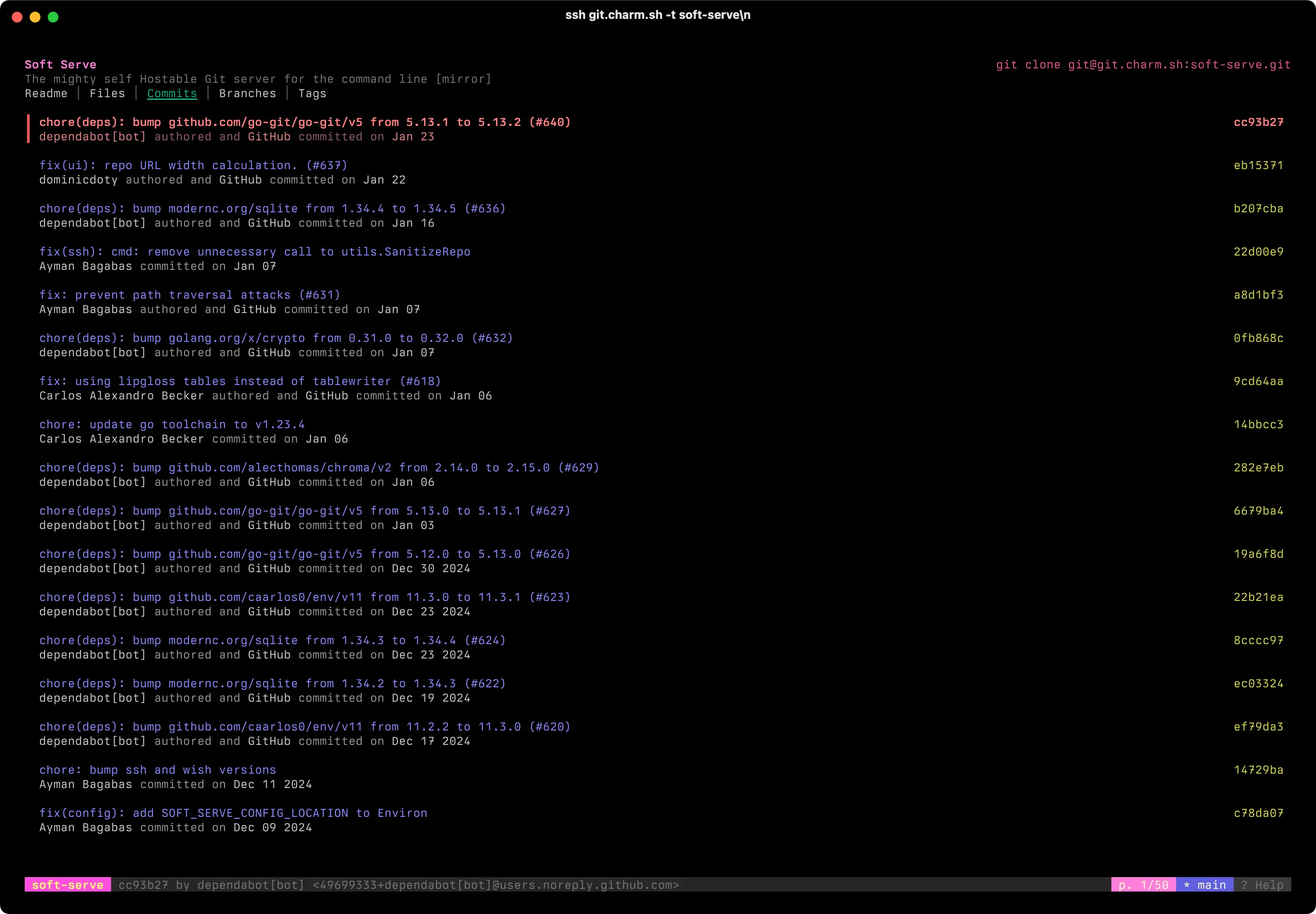This screenshot has width=1316, height=914.
Task: Click the green maximize window button
Action: (x=53, y=17)
